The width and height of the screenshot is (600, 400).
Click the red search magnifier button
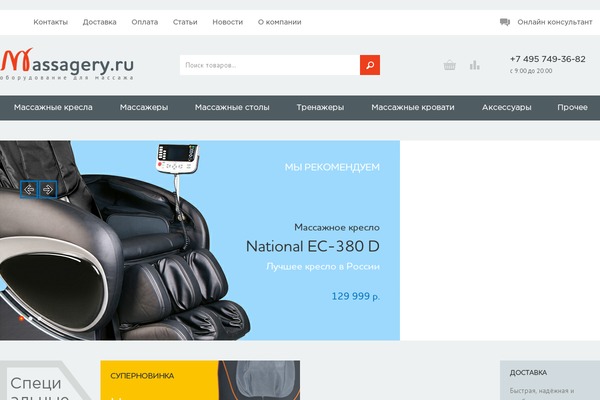pyautogui.click(x=370, y=65)
